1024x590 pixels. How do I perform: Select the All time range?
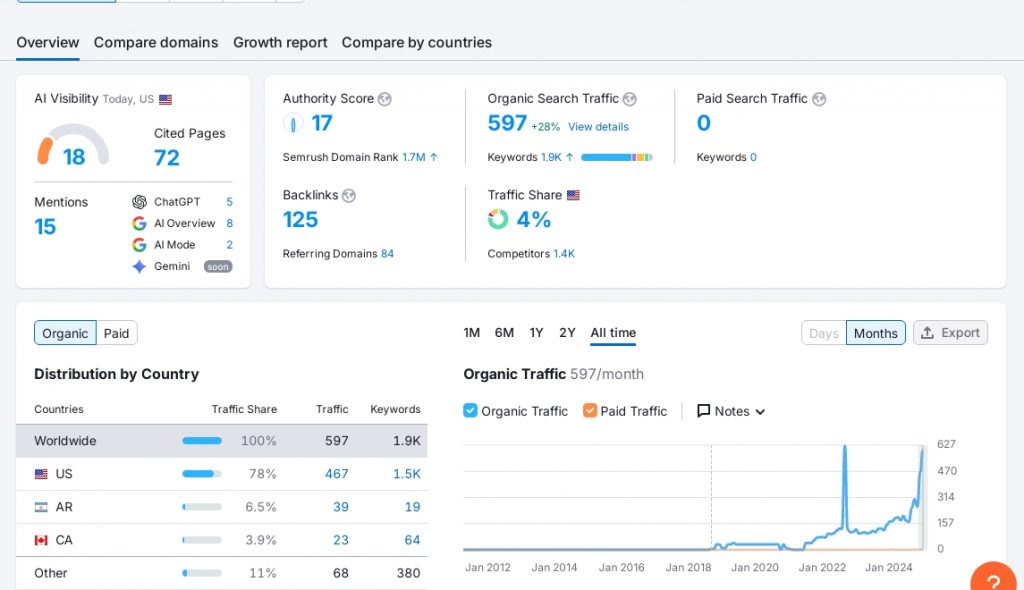[x=613, y=333]
